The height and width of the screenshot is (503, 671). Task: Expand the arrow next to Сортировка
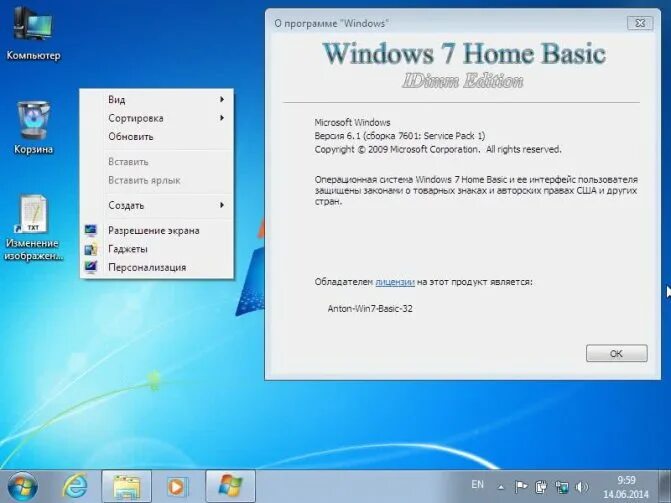(222, 118)
